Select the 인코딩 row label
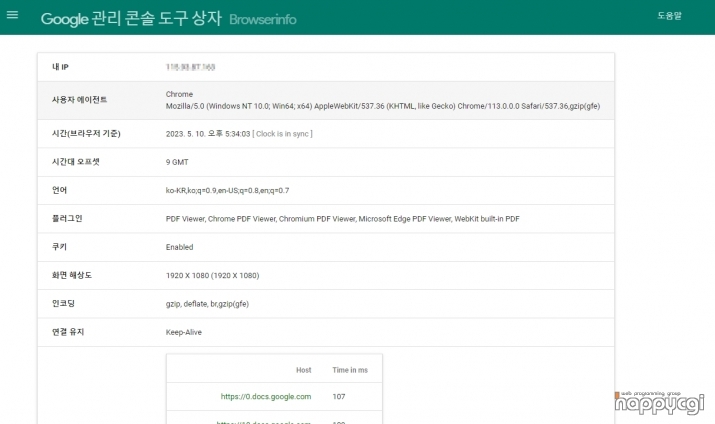This screenshot has height=424, width=715. (63, 303)
